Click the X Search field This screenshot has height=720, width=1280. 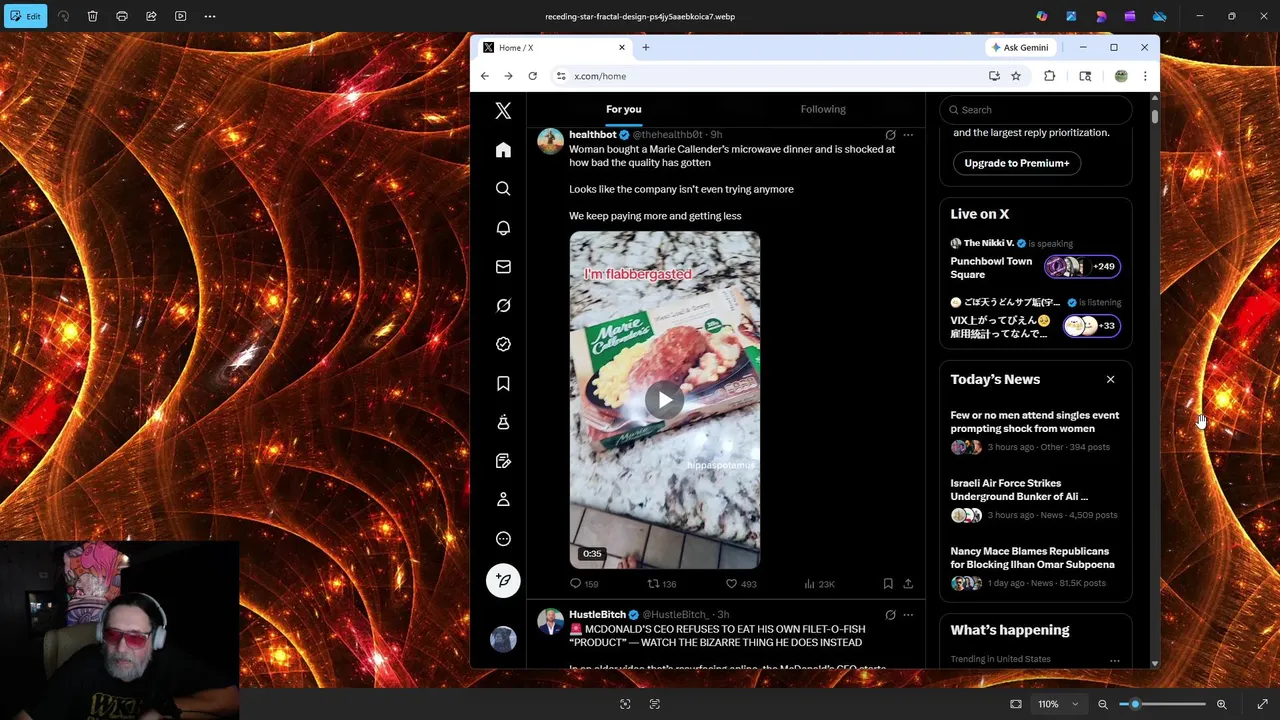coord(1035,110)
